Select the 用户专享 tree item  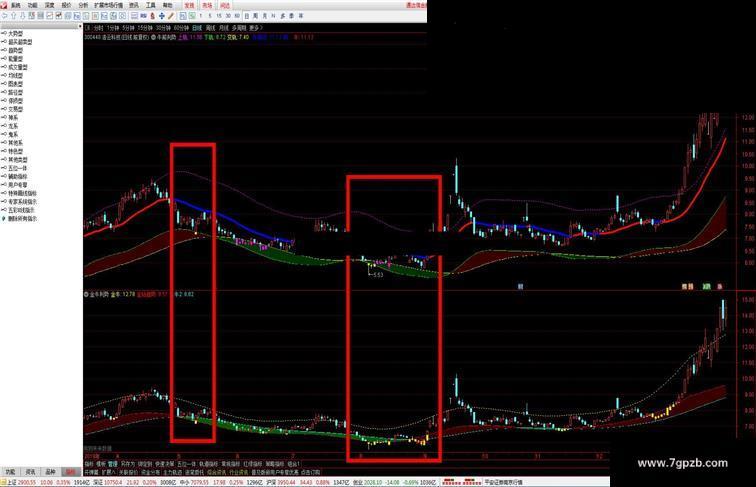18,185
